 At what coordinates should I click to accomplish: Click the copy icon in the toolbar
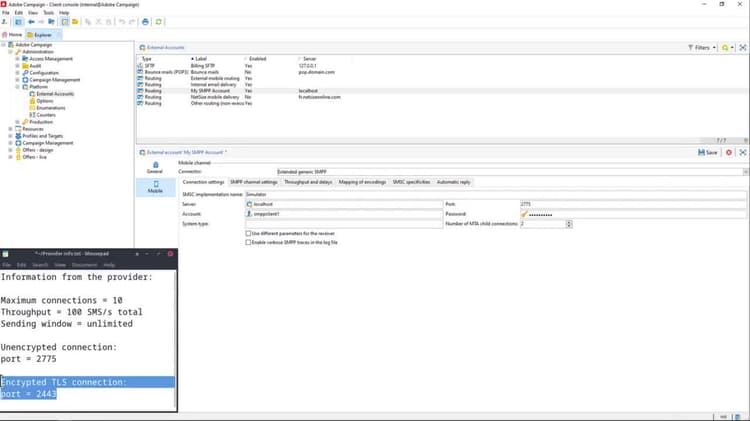(88, 22)
